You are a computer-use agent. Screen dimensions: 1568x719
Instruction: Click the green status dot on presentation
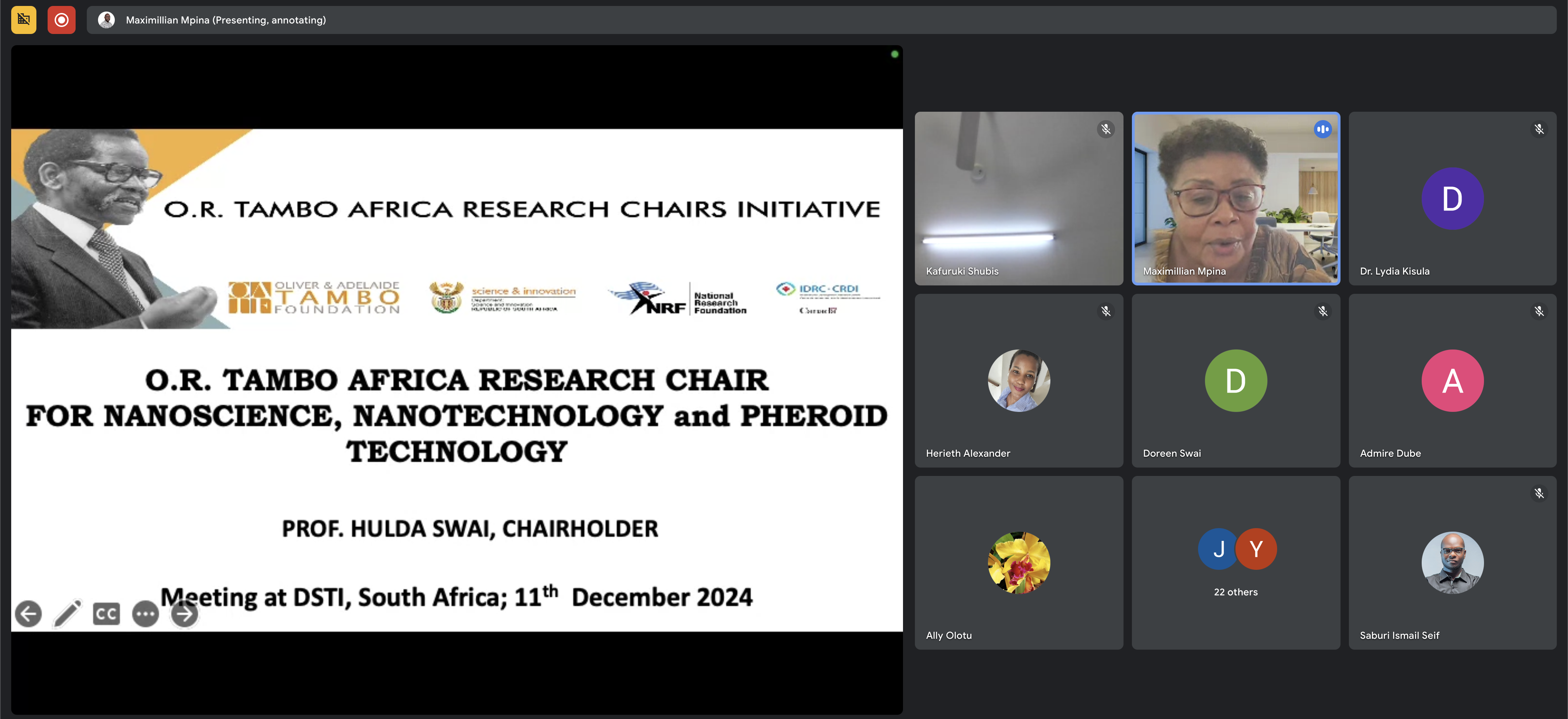(894, 54)
